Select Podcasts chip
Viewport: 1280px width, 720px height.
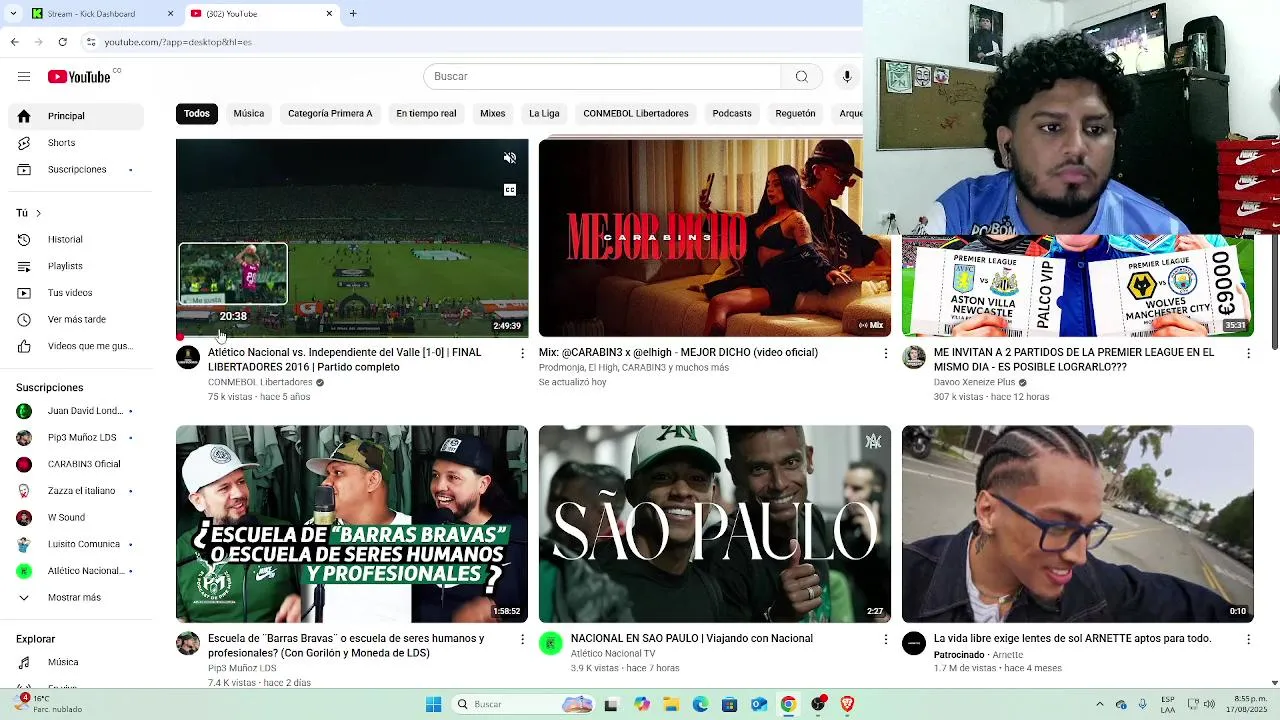pyautogui.click(x=732, y=114)
